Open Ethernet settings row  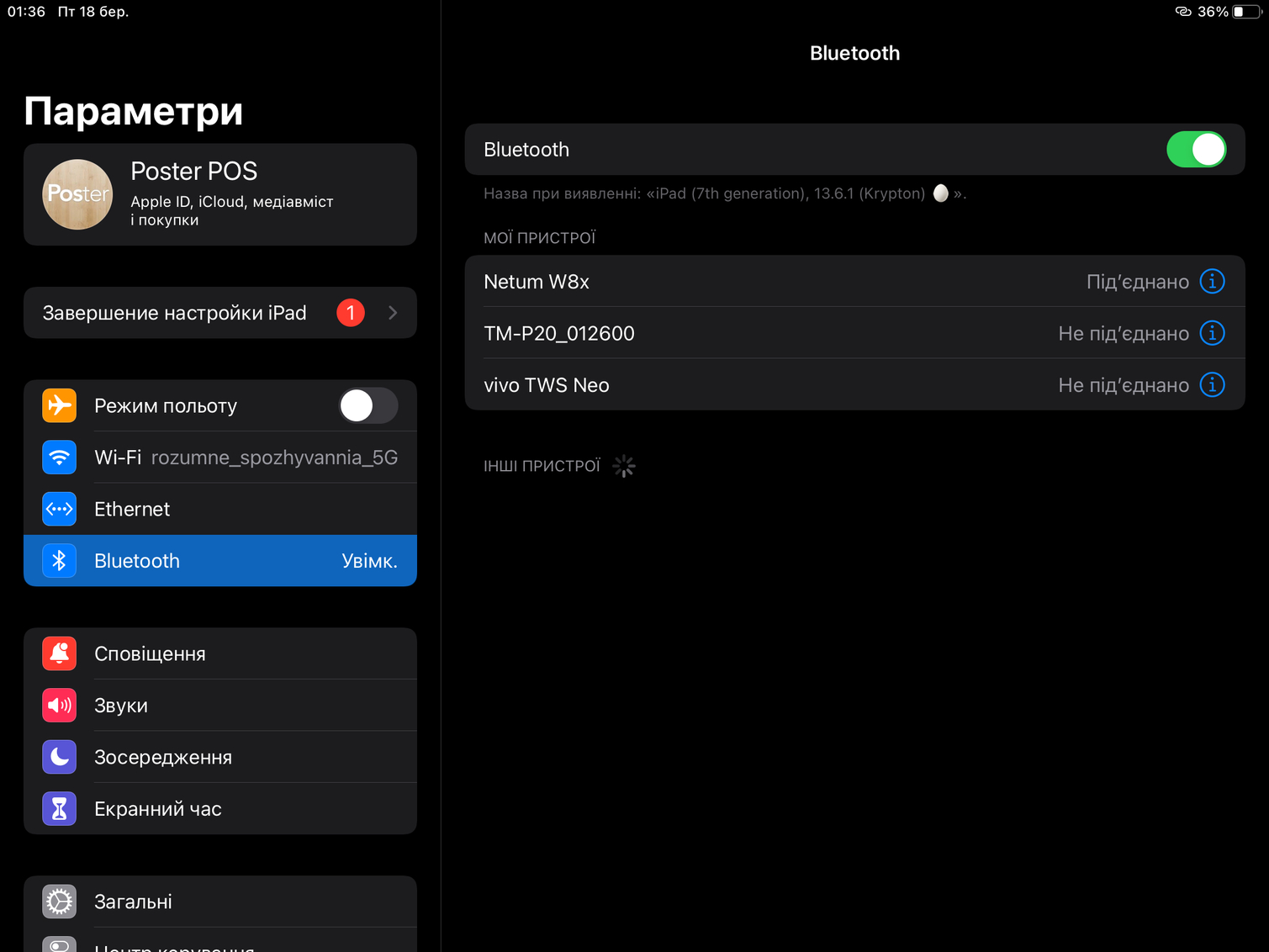pyautogui.click(x=220, y=509)
